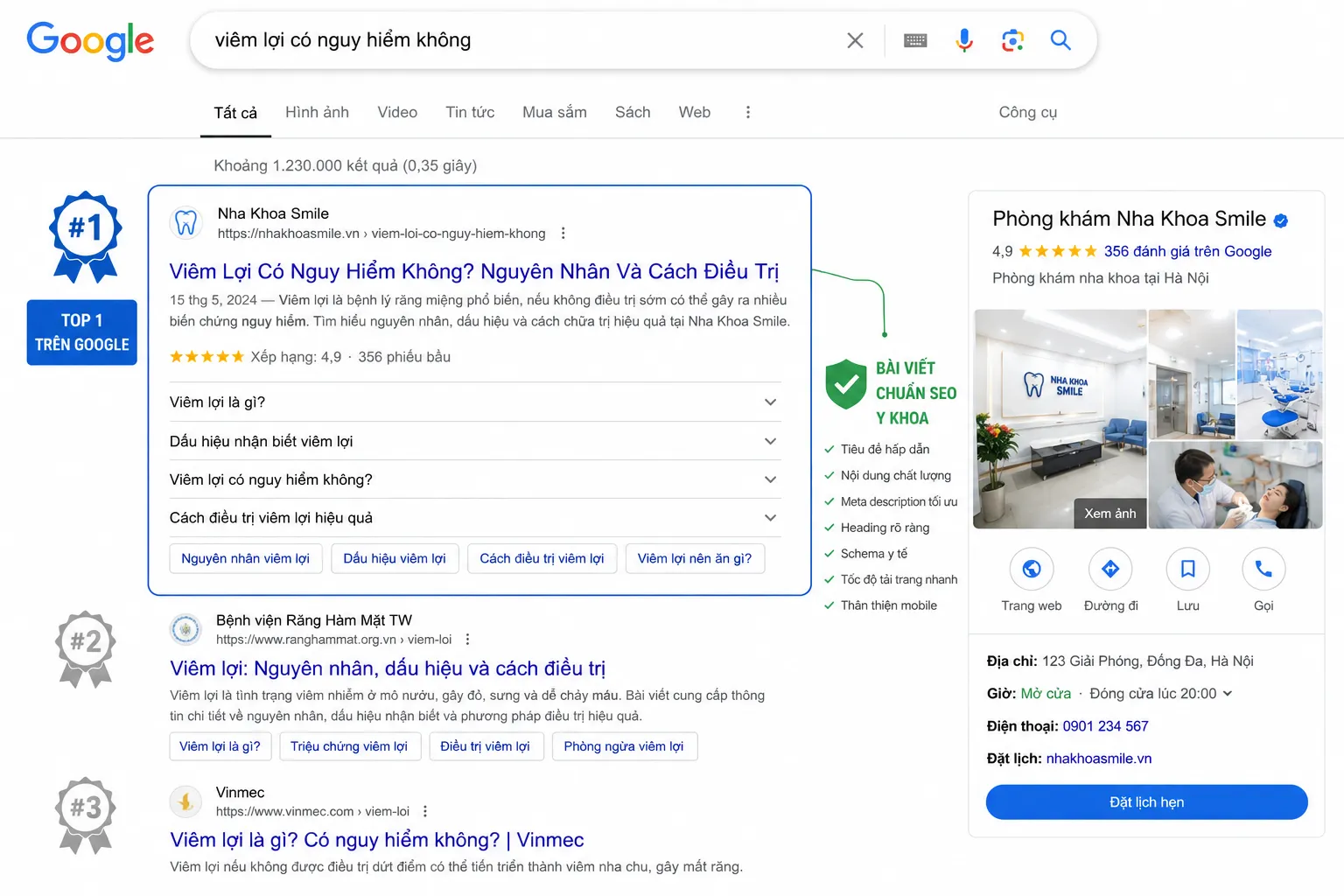Click the "Cách điều trị viêm lợi" sitelink chip
Image resolution: width=1344 pixels, height=896 pixels.
pyautogui.click(x=542, y=558)
